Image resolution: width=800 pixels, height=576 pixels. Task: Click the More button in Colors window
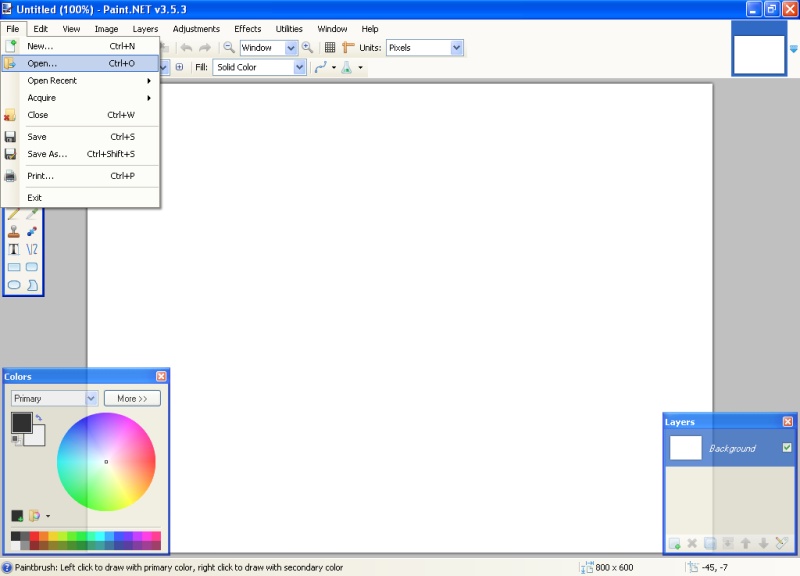coord(131,397)
